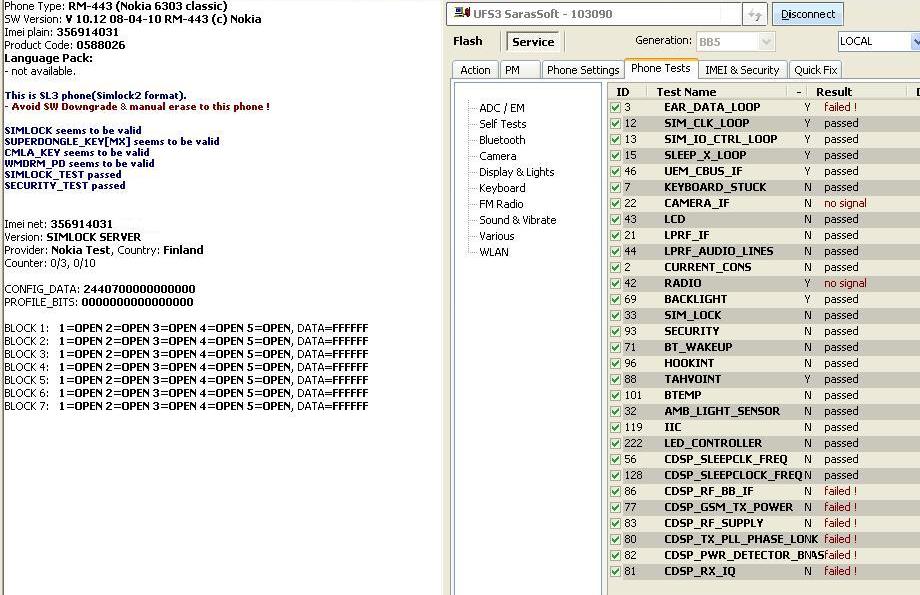The image size is (920, 595).
Task: Open the Action tab
Action: 475,70
